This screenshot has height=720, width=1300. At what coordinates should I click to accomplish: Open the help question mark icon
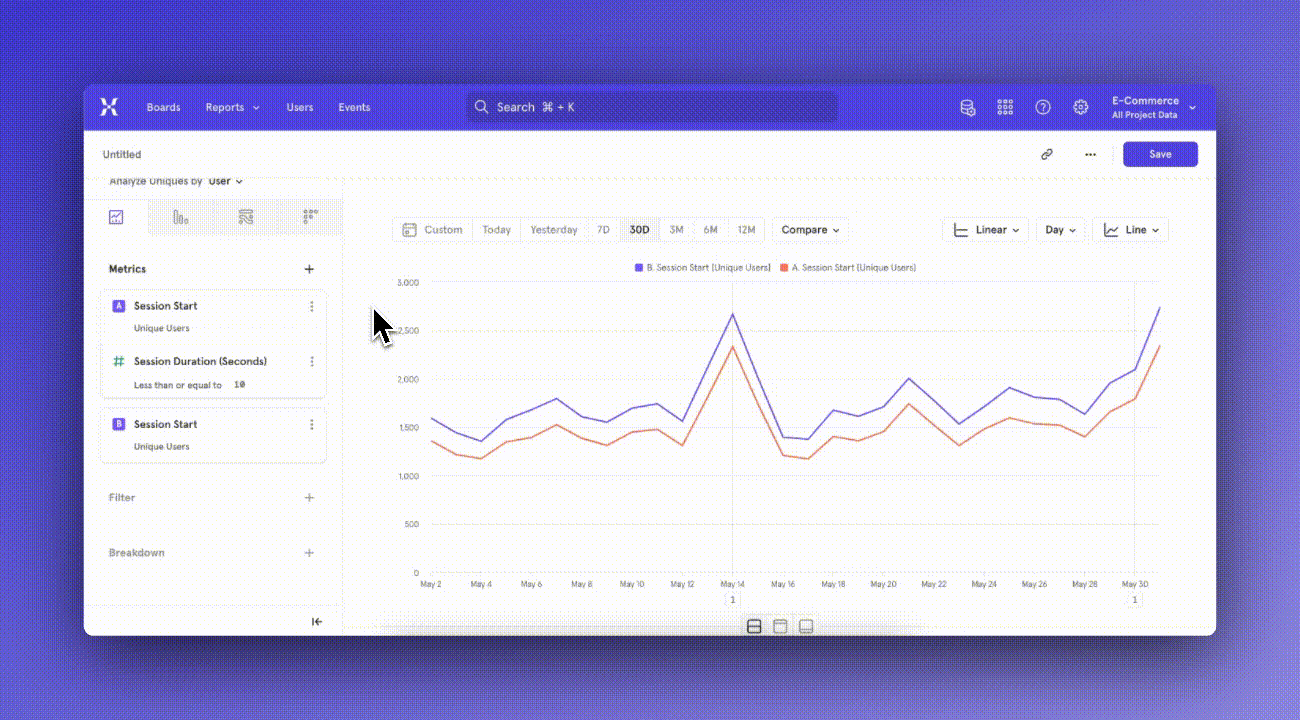coord(1043,107)
